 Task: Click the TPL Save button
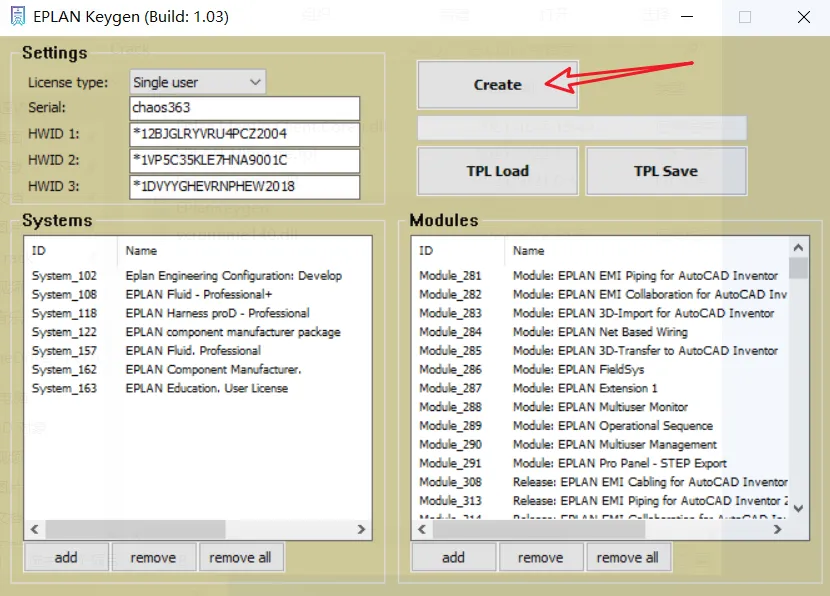click(x=666, y=171)
